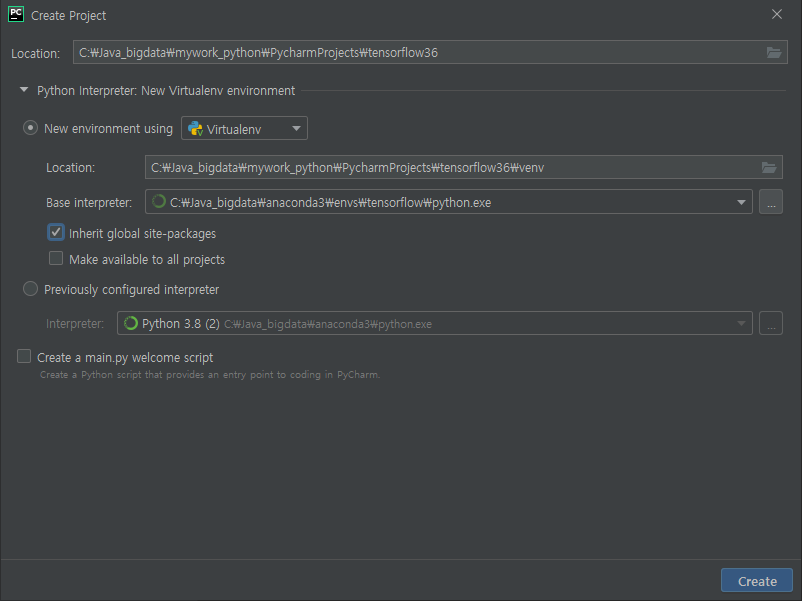Click the 'Create Project' title text
The image size is (802, 601).
(x=69, y=16)
